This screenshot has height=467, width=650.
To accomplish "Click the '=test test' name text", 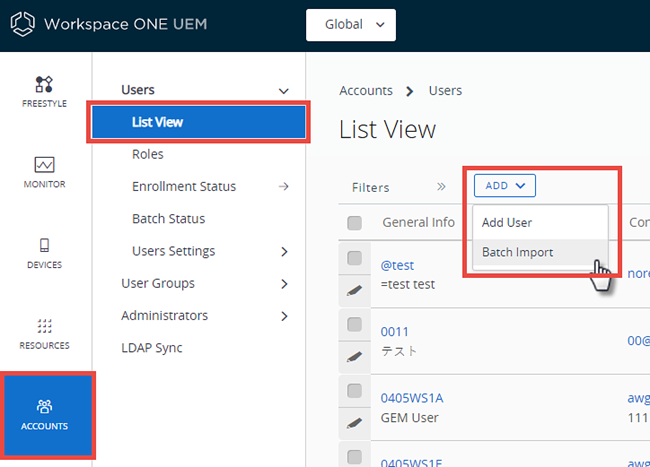I will (x=407, y=284).
